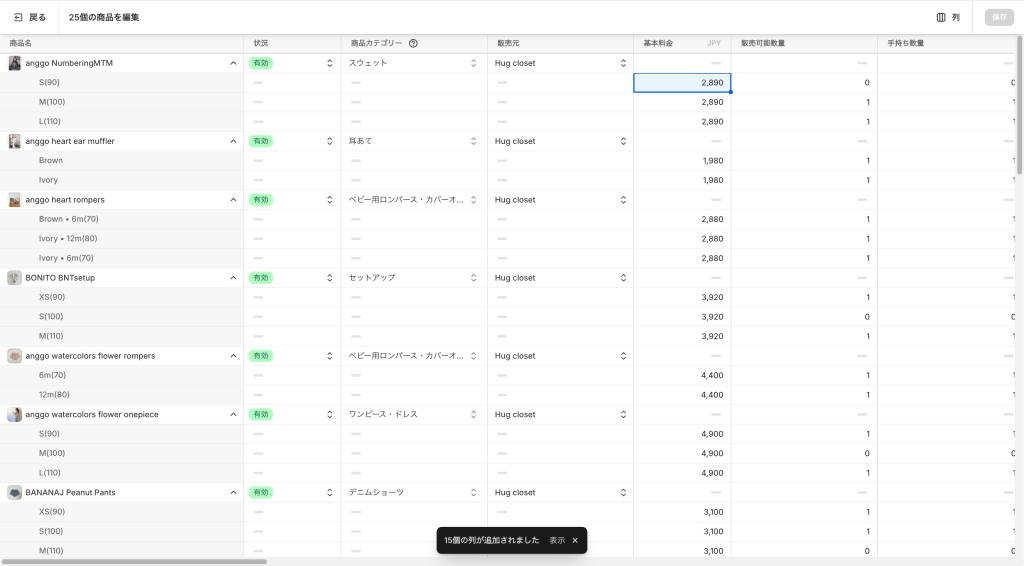Click the vertical scrollbar on the right edge

point(1019,100)
